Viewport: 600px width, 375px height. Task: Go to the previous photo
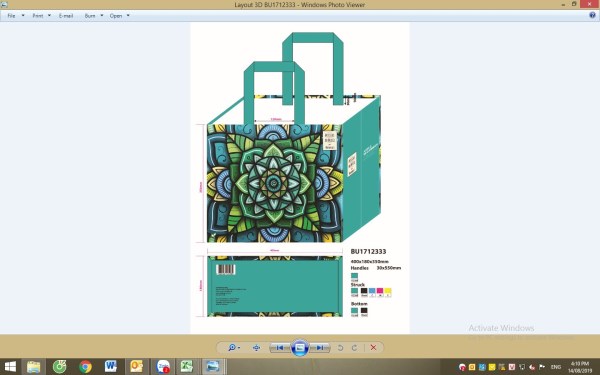[280, 347]
